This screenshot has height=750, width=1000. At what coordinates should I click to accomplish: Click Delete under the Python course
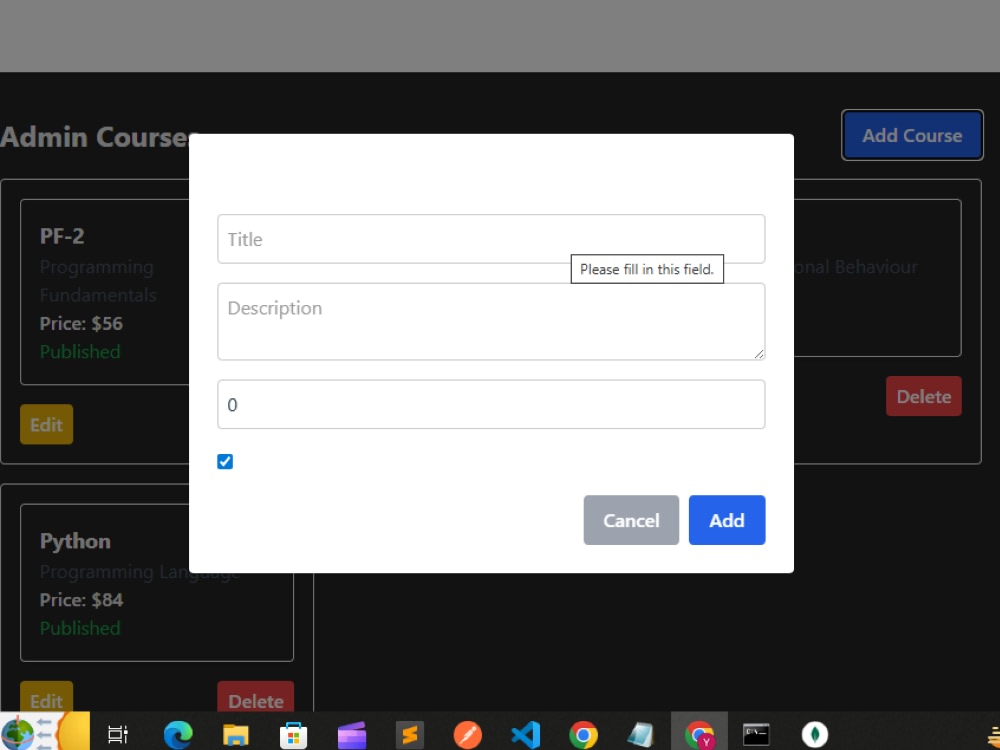(x=256, y=698)
